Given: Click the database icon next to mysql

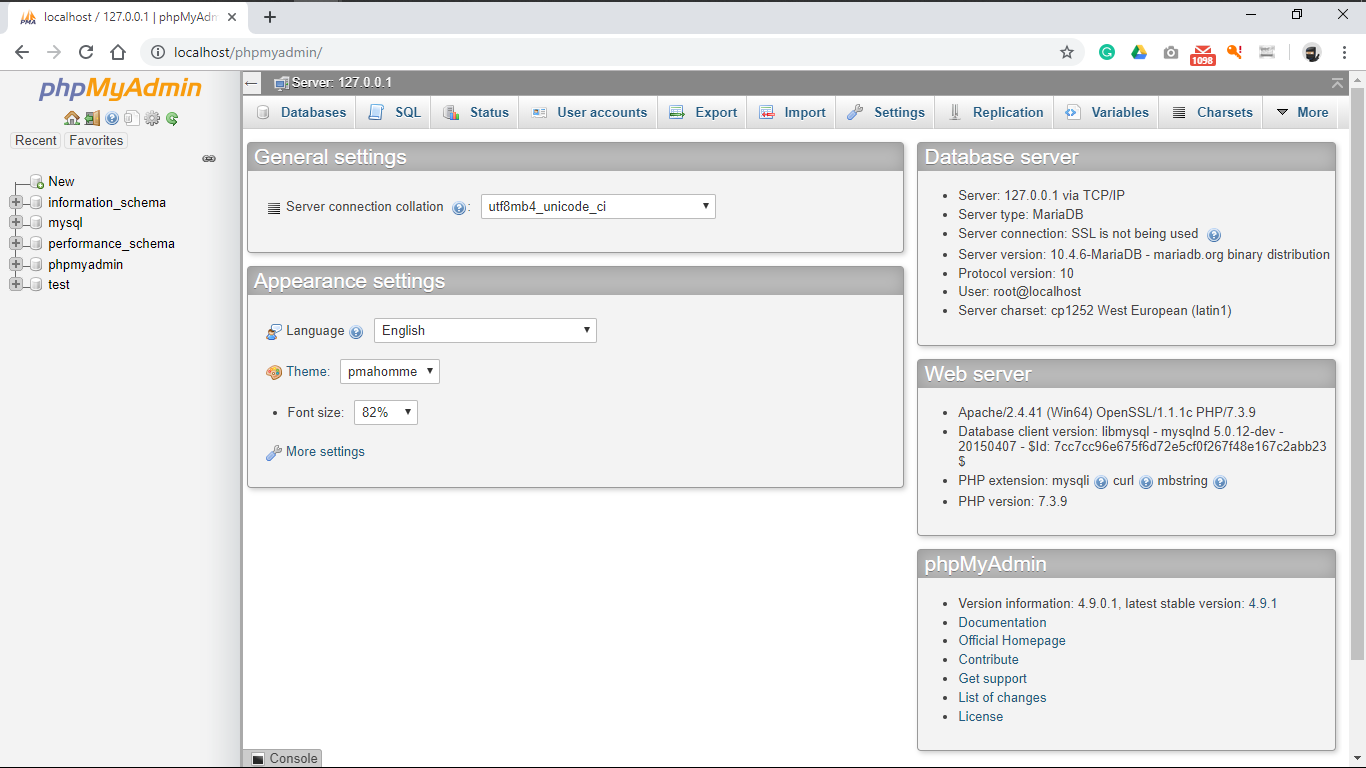Looking at the screenshot, I should 37,223.
